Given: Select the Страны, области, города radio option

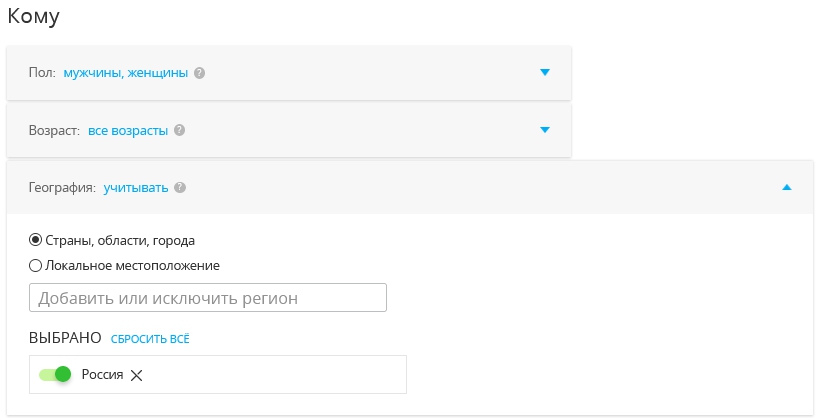Looking at the screenshot, I should point(35,240).
